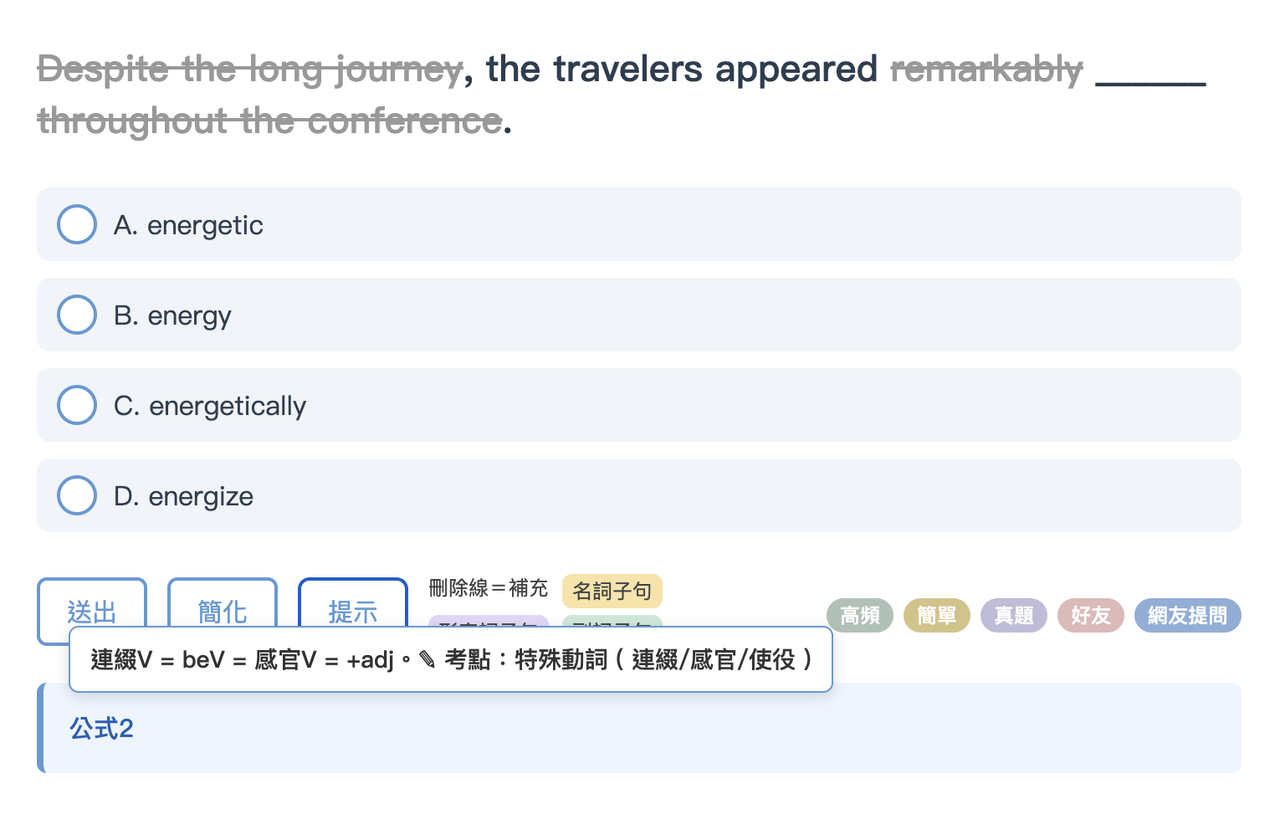Toggle the 好友 tag pill
This screenshot has height=815, width=1280.
point(1091,615)
